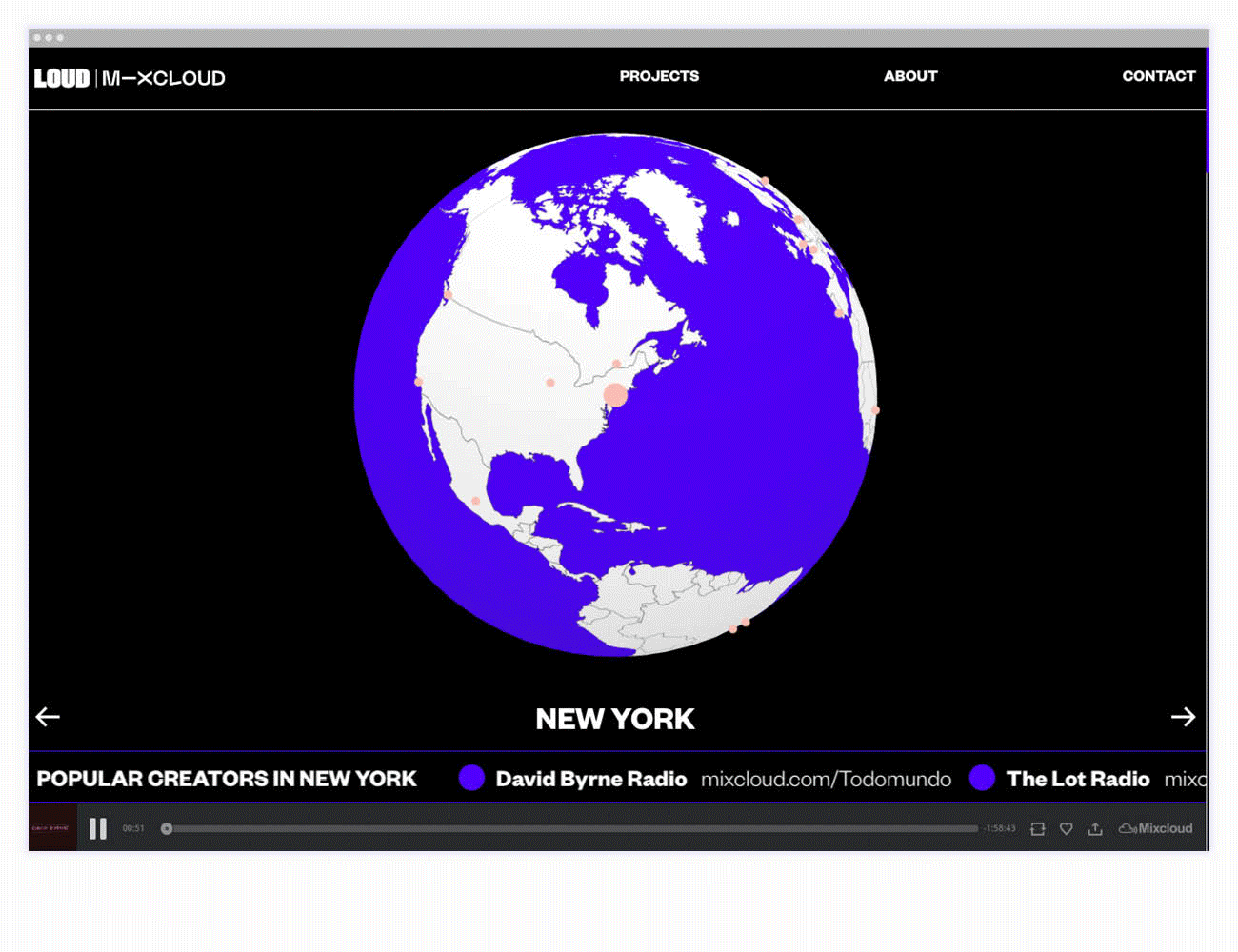
Task: Open the ABOUT page
Action: [910, 76]
